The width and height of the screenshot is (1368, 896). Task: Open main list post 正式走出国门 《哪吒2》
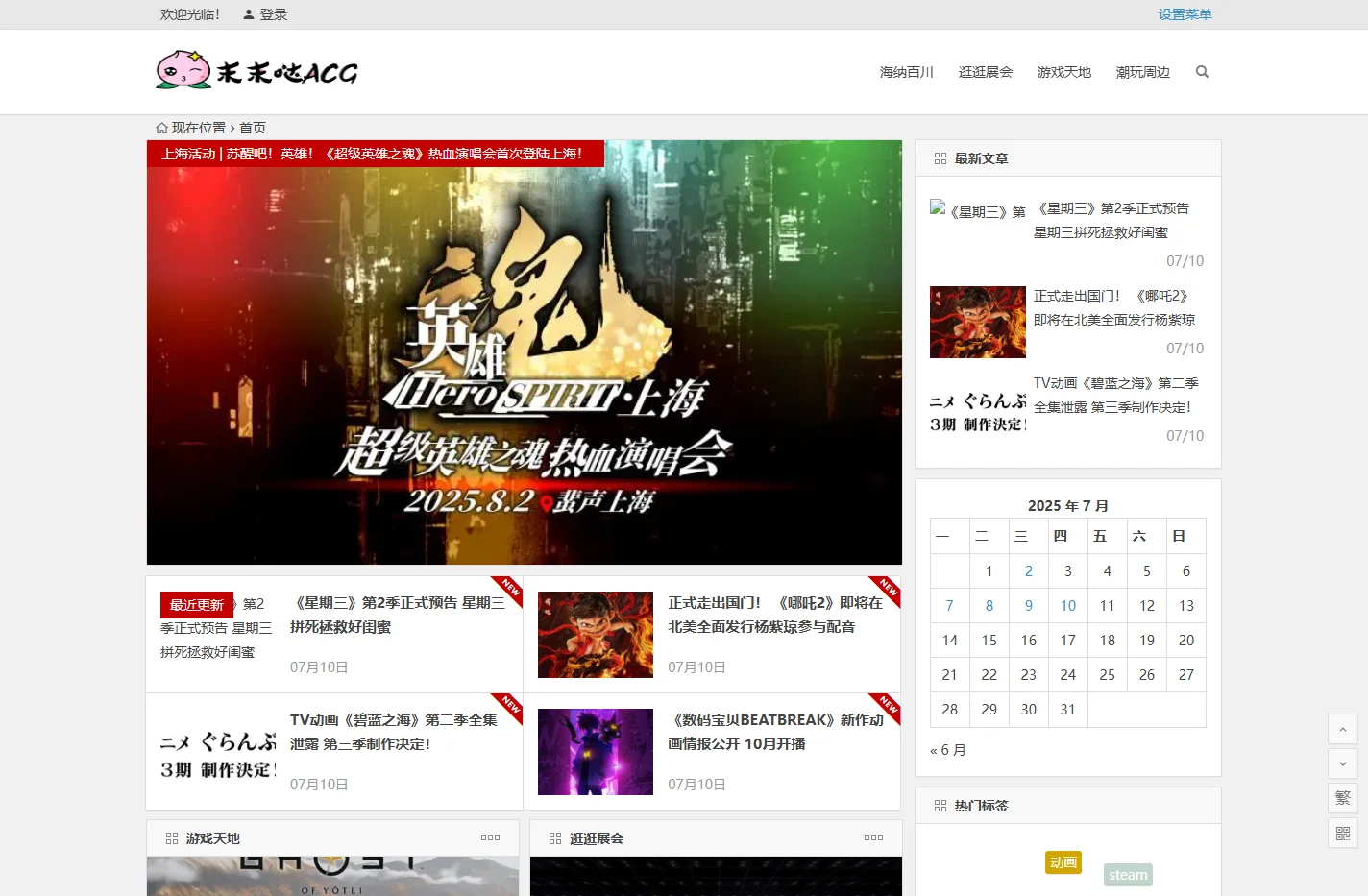[x=775, y=615]
